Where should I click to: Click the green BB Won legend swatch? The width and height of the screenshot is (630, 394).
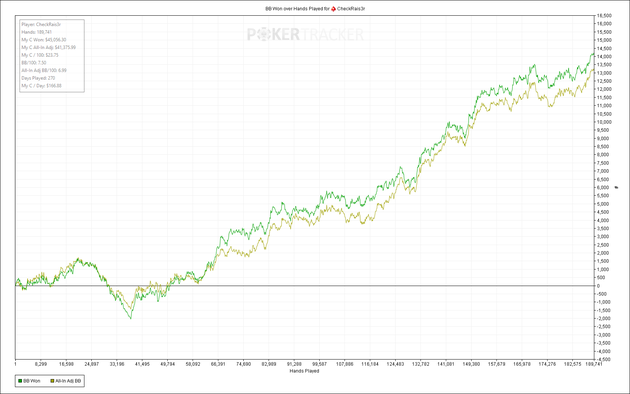coord(20,381)
